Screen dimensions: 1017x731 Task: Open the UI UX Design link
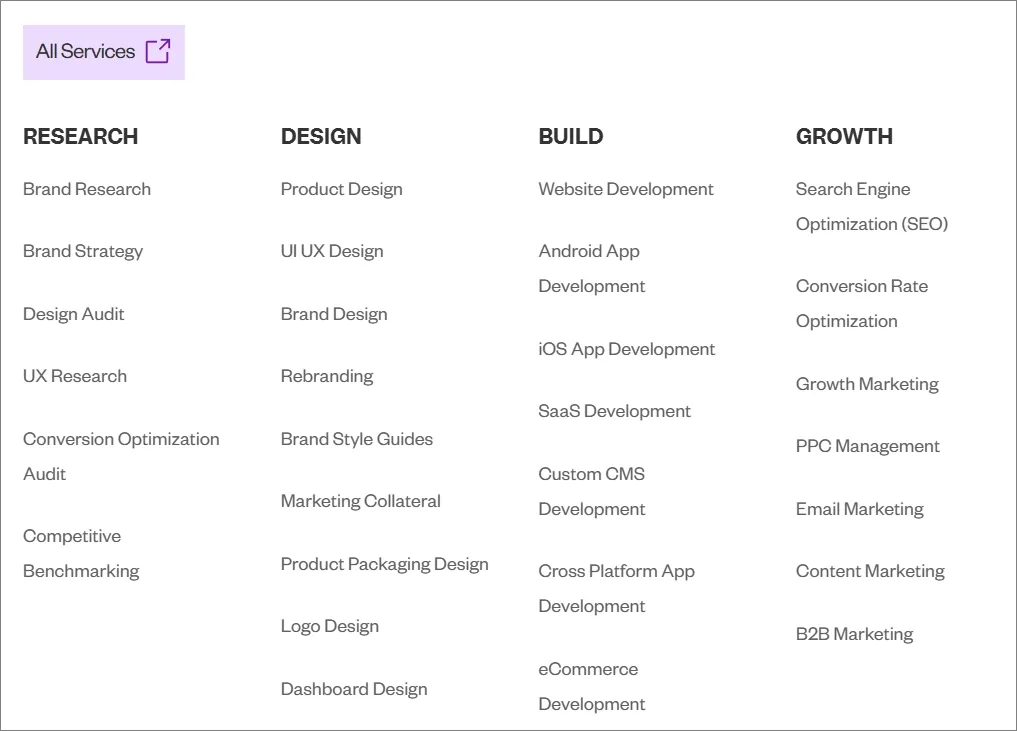click(332, 251)
